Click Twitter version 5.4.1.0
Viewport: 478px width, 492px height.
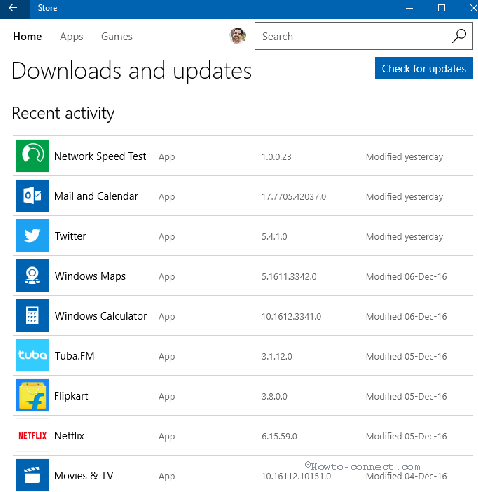tap(274, 237)
